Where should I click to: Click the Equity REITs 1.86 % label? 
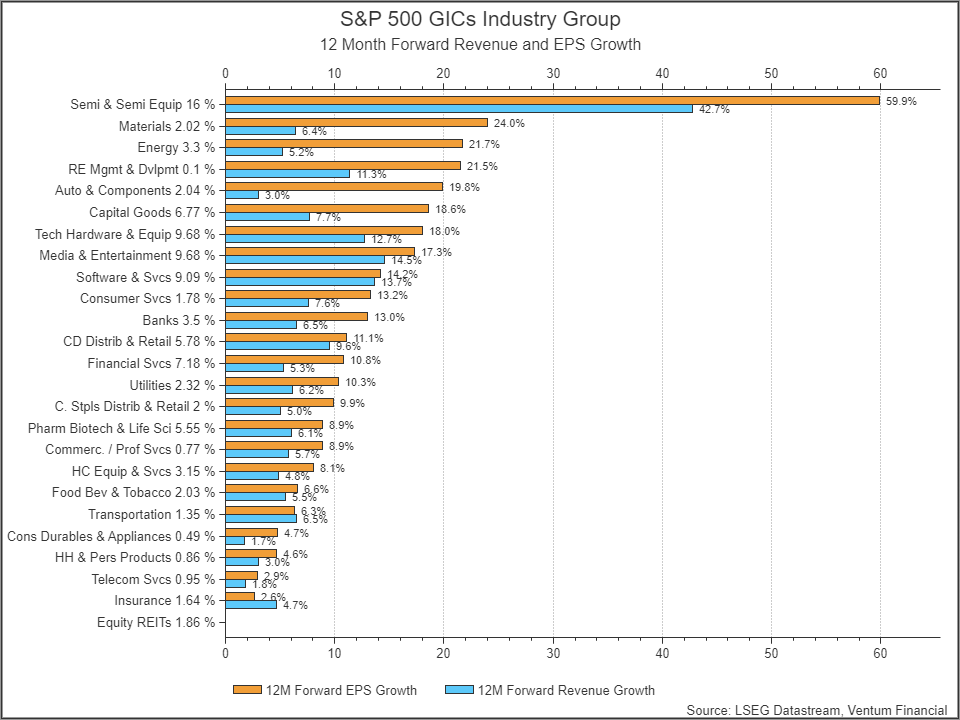pyautogui.click(x=156, y=622)
